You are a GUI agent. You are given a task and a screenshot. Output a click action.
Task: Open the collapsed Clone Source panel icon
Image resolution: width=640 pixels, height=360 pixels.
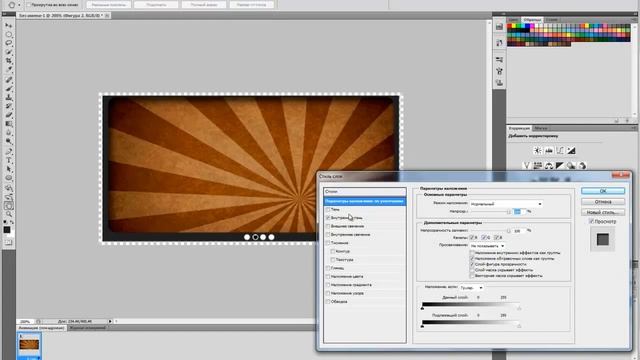[x=499, y=83]
